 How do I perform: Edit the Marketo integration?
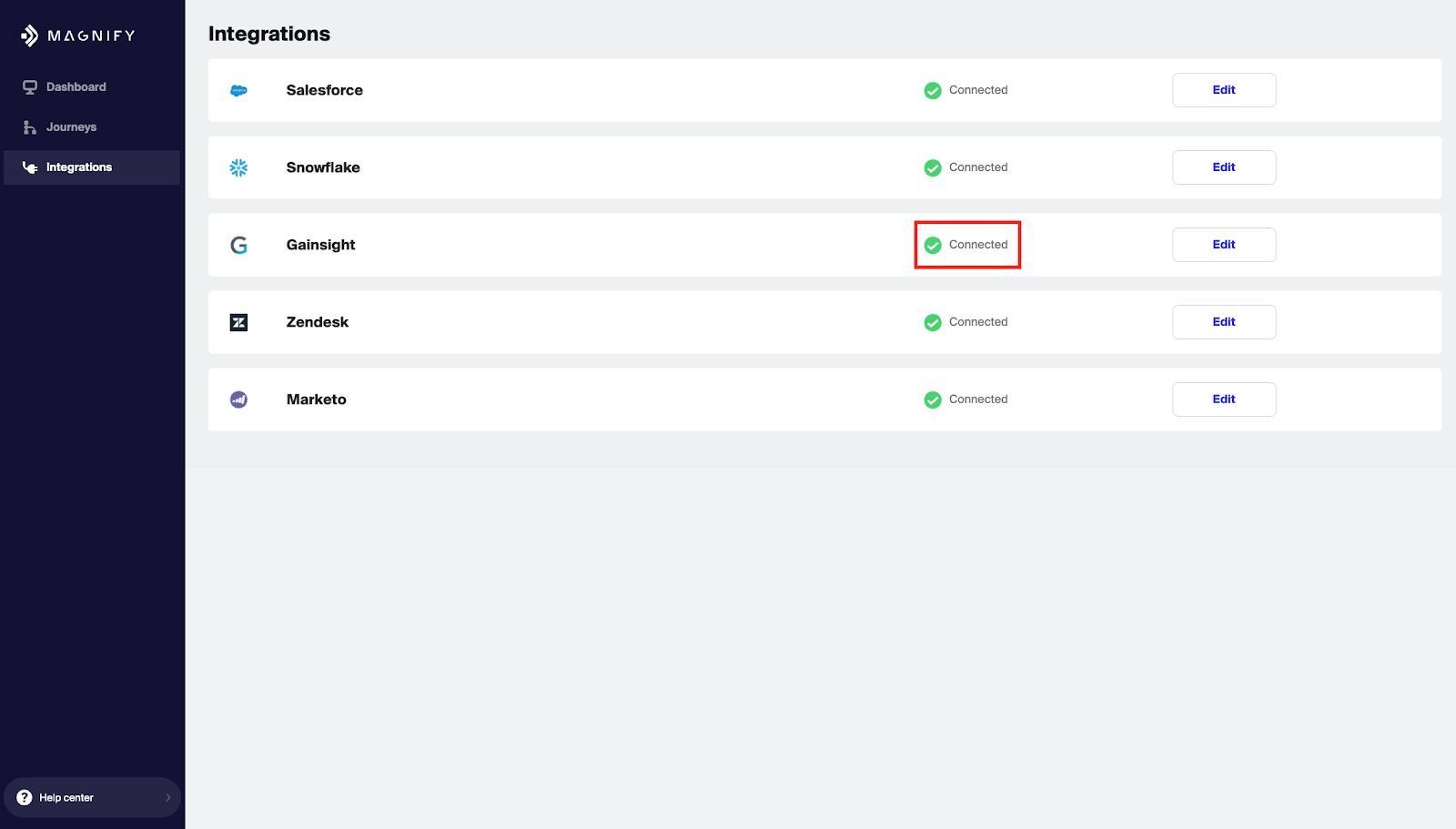1223,399
